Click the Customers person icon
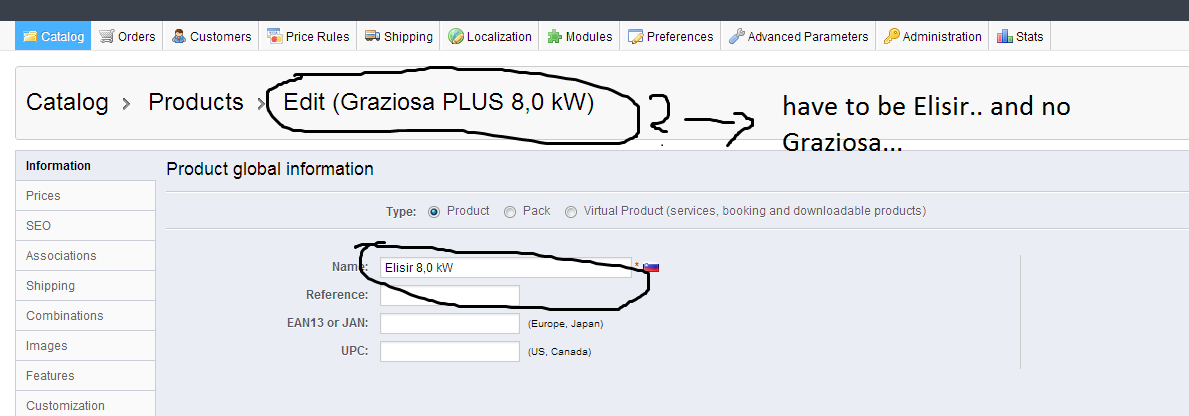The image size is (1189, 416). click(x=179, y=36)
